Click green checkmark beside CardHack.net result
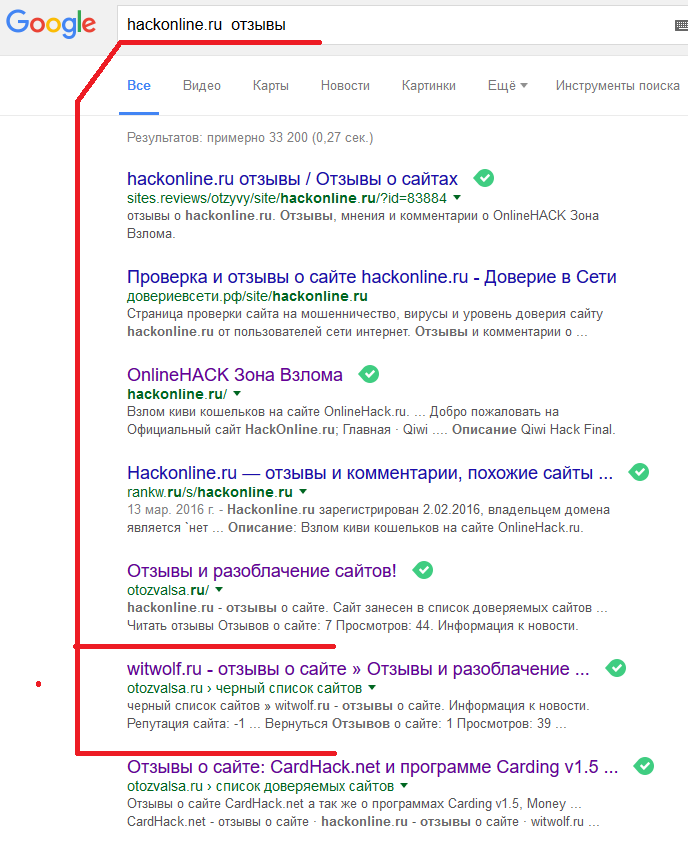Viewport: 688px width, 851px height. [644, 766]
